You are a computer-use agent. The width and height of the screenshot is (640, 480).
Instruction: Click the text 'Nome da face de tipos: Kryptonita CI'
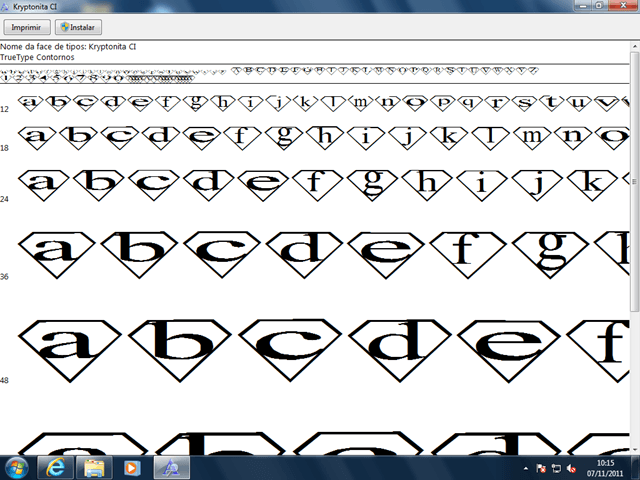click(68, 47)
